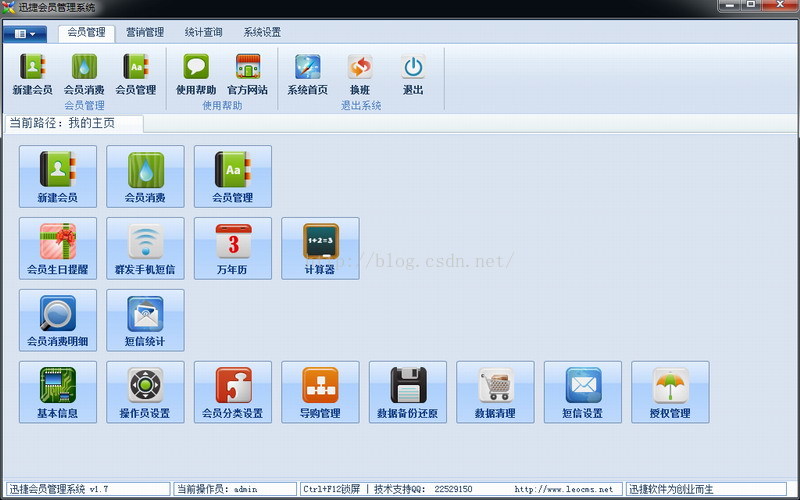The height and width of the screenshot is (500, 800).
Task: Click the 换班 shift change icon
Action: click(x=360, y=72)
